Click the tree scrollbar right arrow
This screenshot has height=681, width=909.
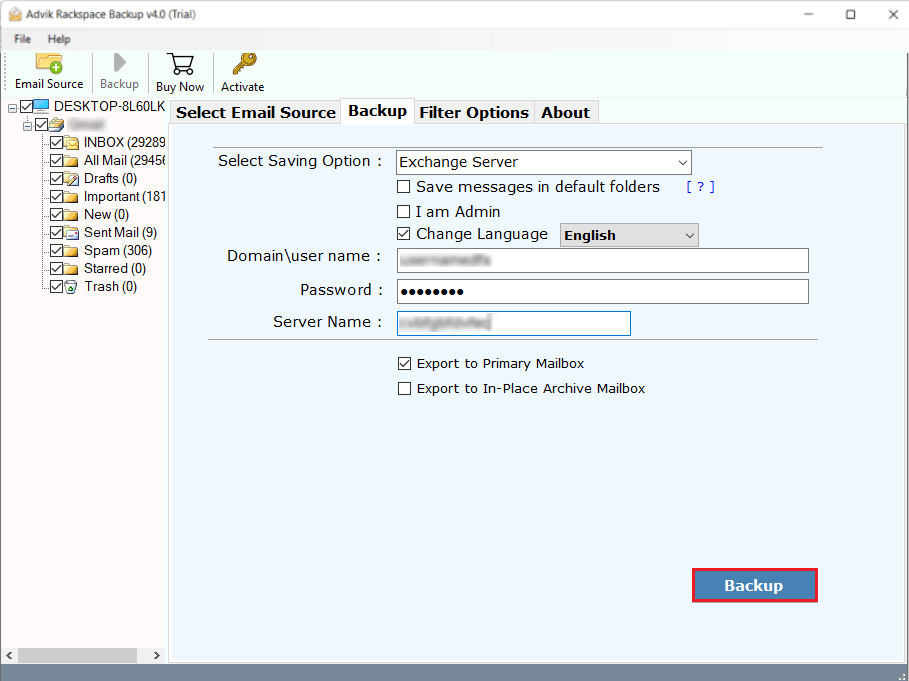(157, 655)
